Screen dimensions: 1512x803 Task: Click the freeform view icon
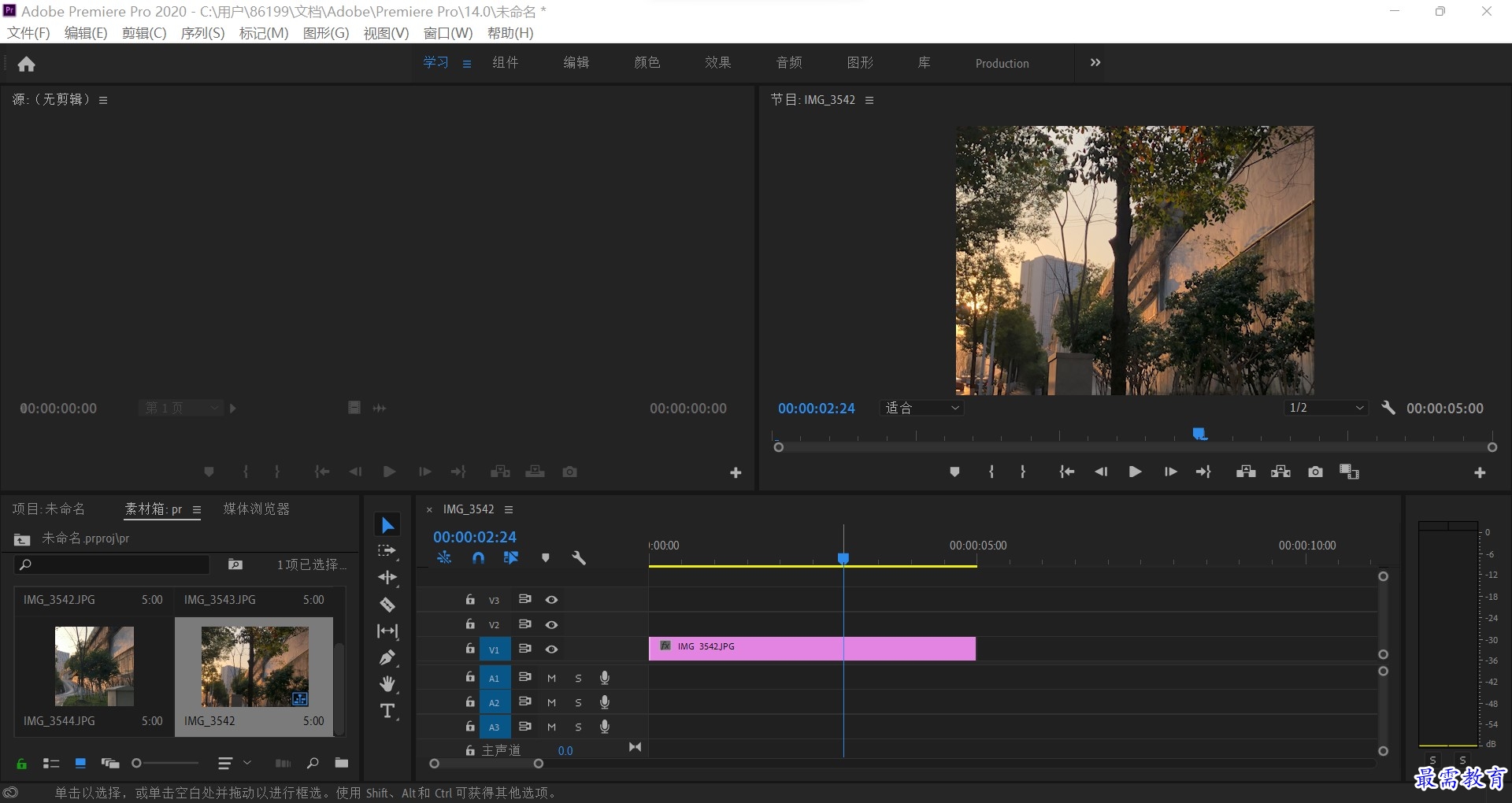[110, 763]
